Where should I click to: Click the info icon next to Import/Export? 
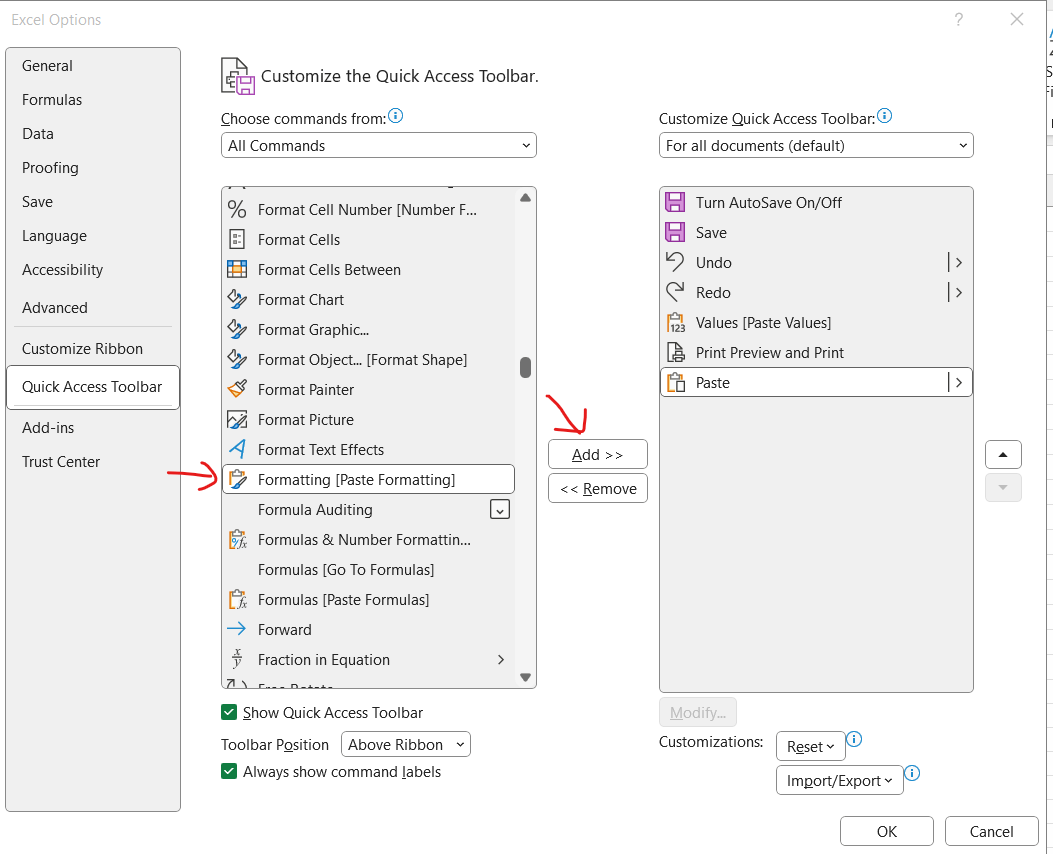click(x=912, y=773)
